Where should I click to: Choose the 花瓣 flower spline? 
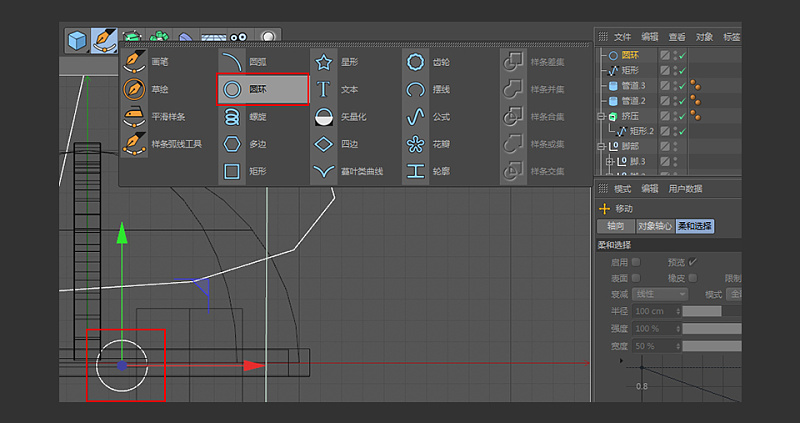click(x=415, y=144)
